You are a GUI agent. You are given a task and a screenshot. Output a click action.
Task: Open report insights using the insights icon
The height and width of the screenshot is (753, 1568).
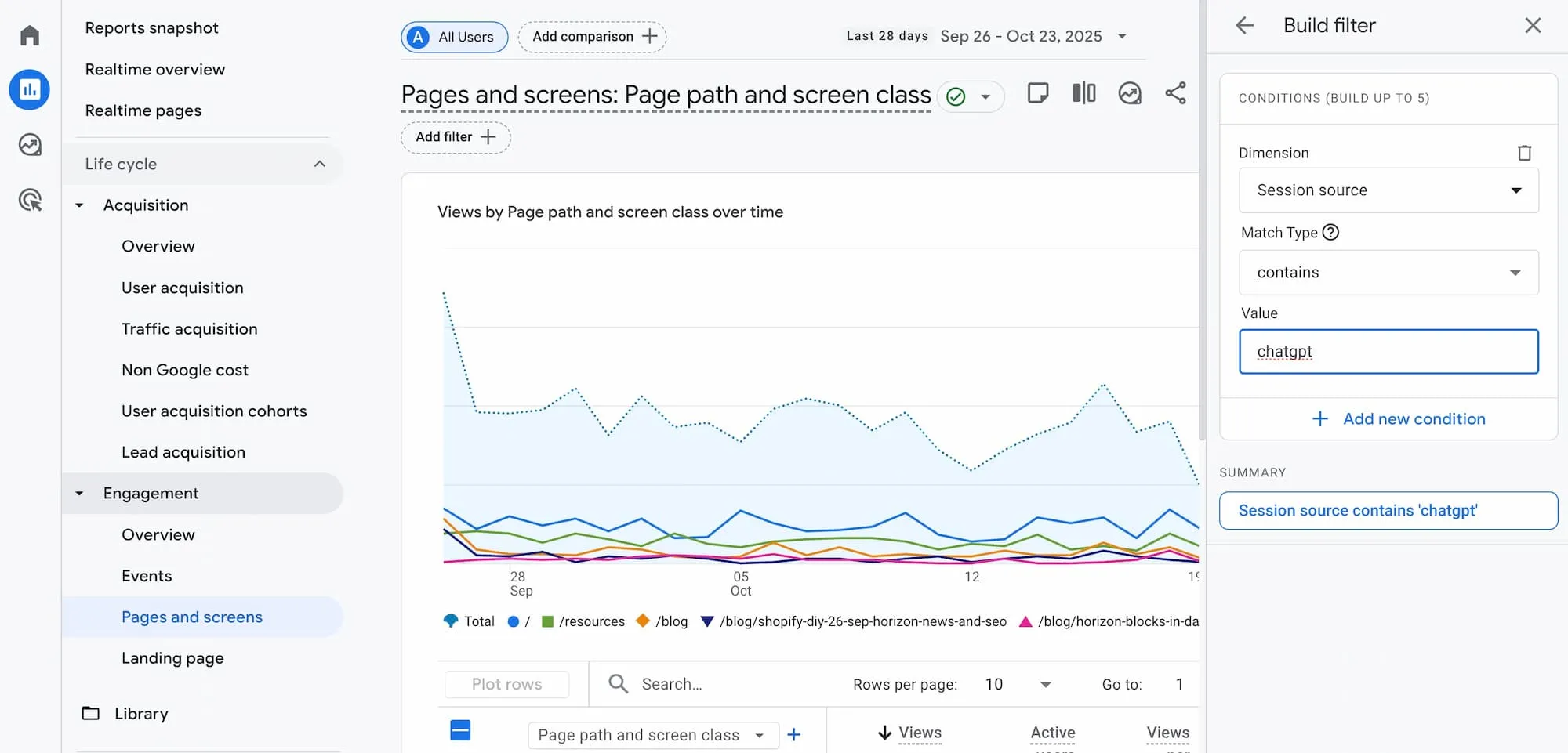pos(1130,93)
